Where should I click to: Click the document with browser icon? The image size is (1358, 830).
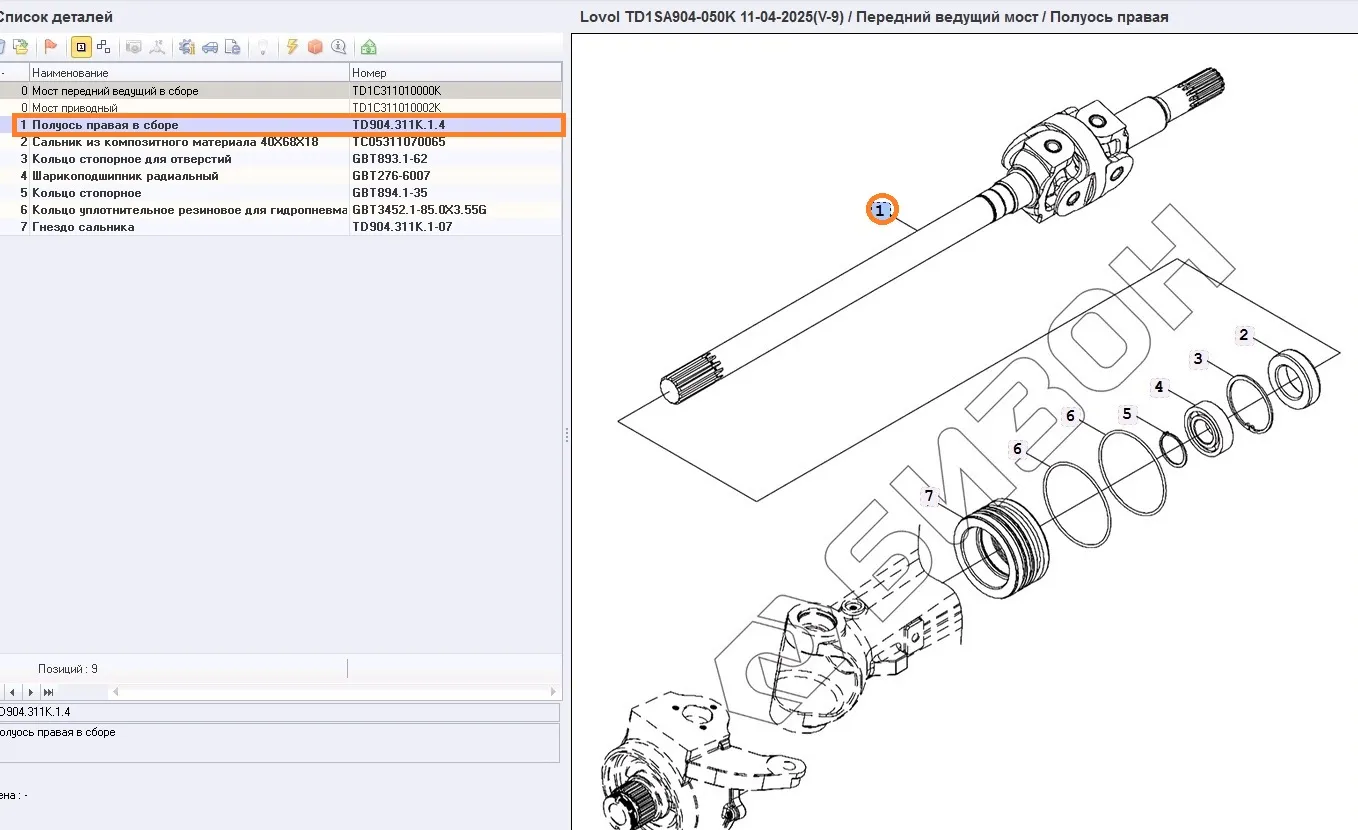(x=232, y=47)
